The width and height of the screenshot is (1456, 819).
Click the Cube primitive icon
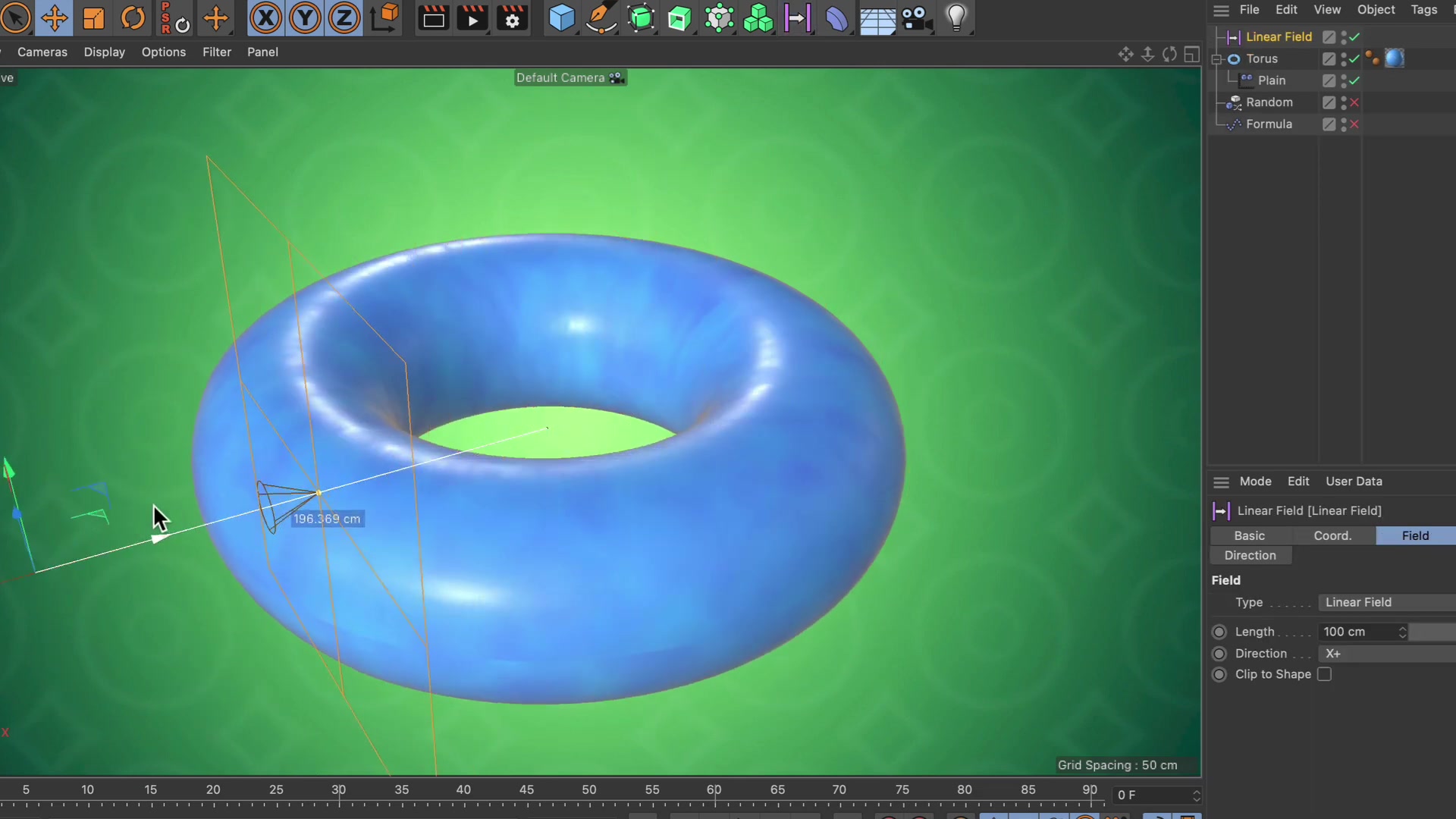561,17
